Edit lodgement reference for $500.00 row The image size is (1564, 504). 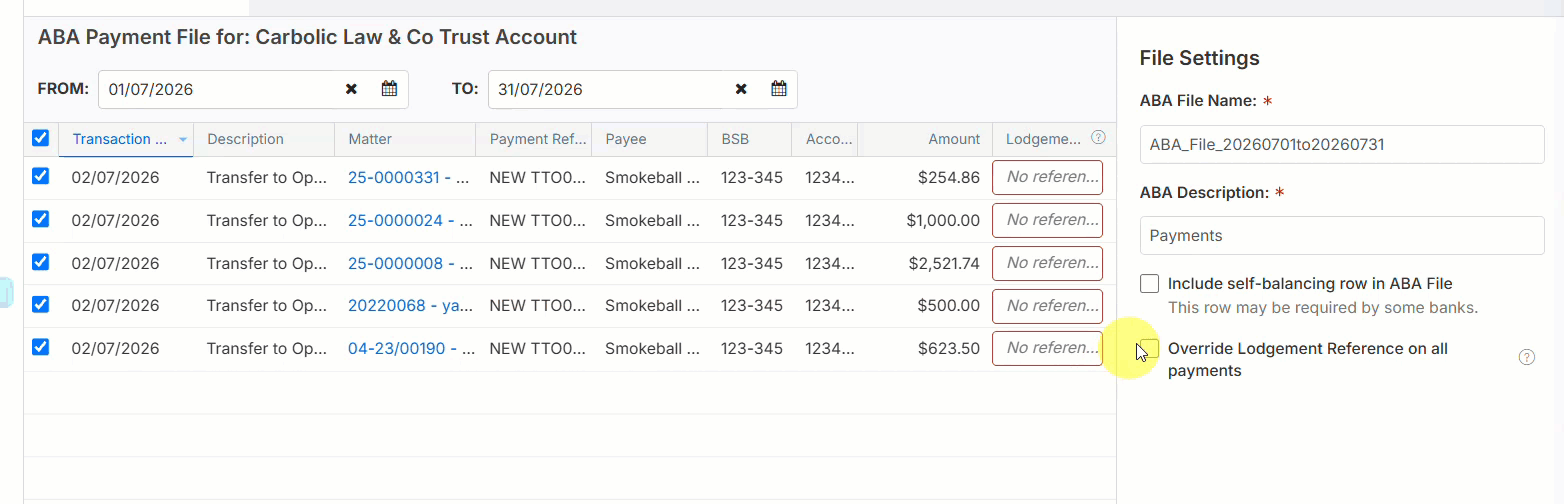(1047, 305)
